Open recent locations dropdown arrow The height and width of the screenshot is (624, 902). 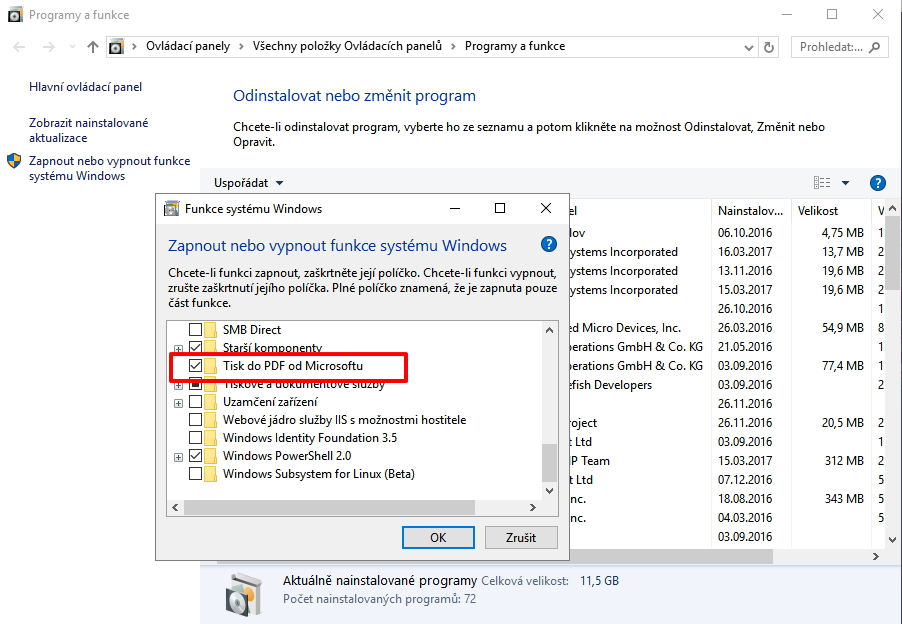click(72, 47)
